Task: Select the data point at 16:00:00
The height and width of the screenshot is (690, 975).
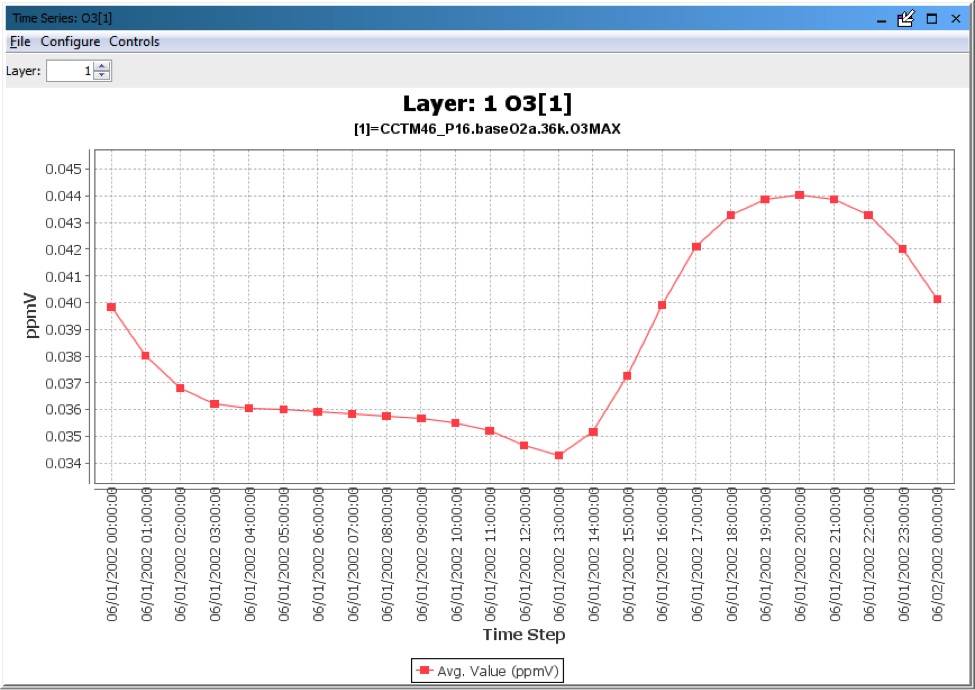Action: 662,305
